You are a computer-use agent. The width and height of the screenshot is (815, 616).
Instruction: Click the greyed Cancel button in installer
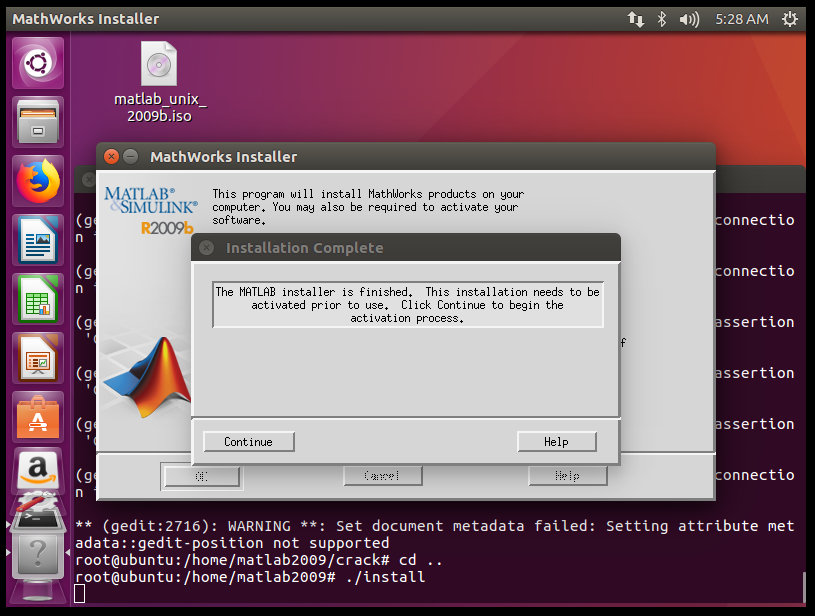click(383, 476)
